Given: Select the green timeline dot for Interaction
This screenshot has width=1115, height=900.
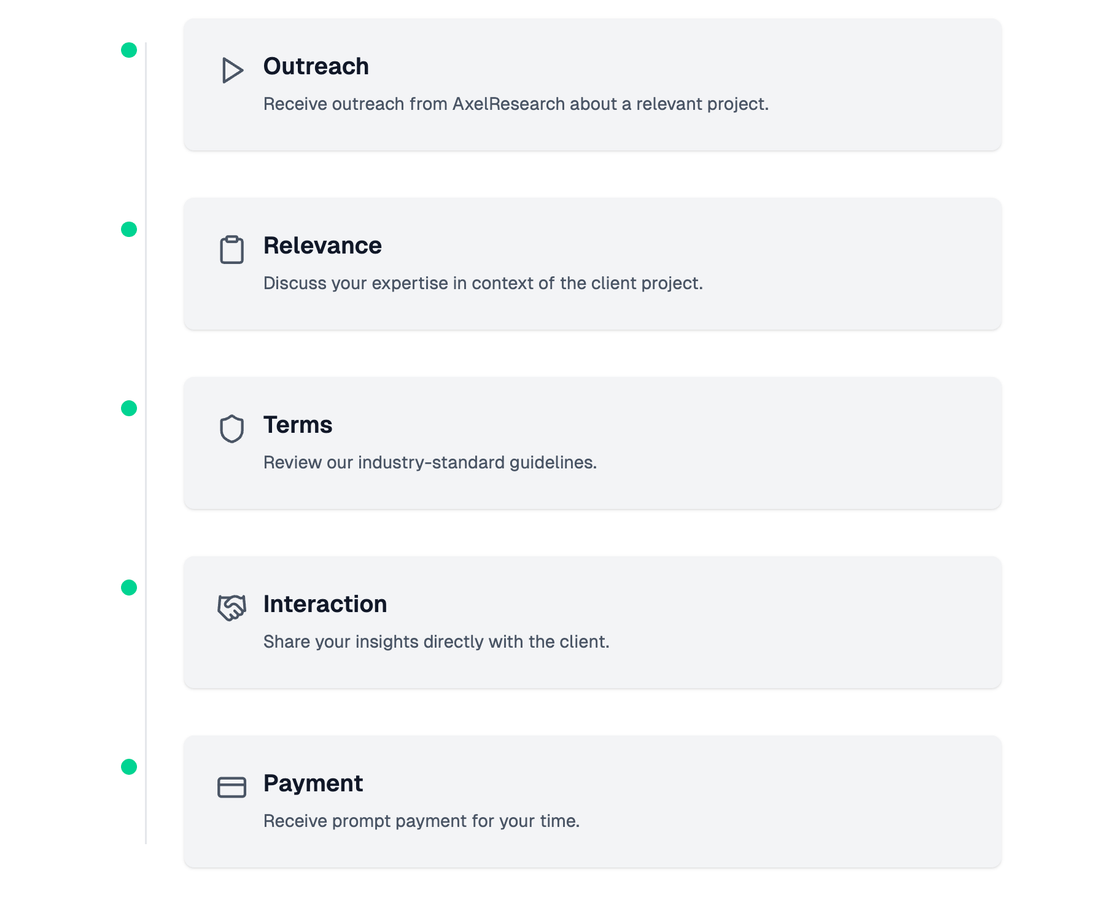Looking at the screenshot, I should pyautogui.click(x=129, y=588).
